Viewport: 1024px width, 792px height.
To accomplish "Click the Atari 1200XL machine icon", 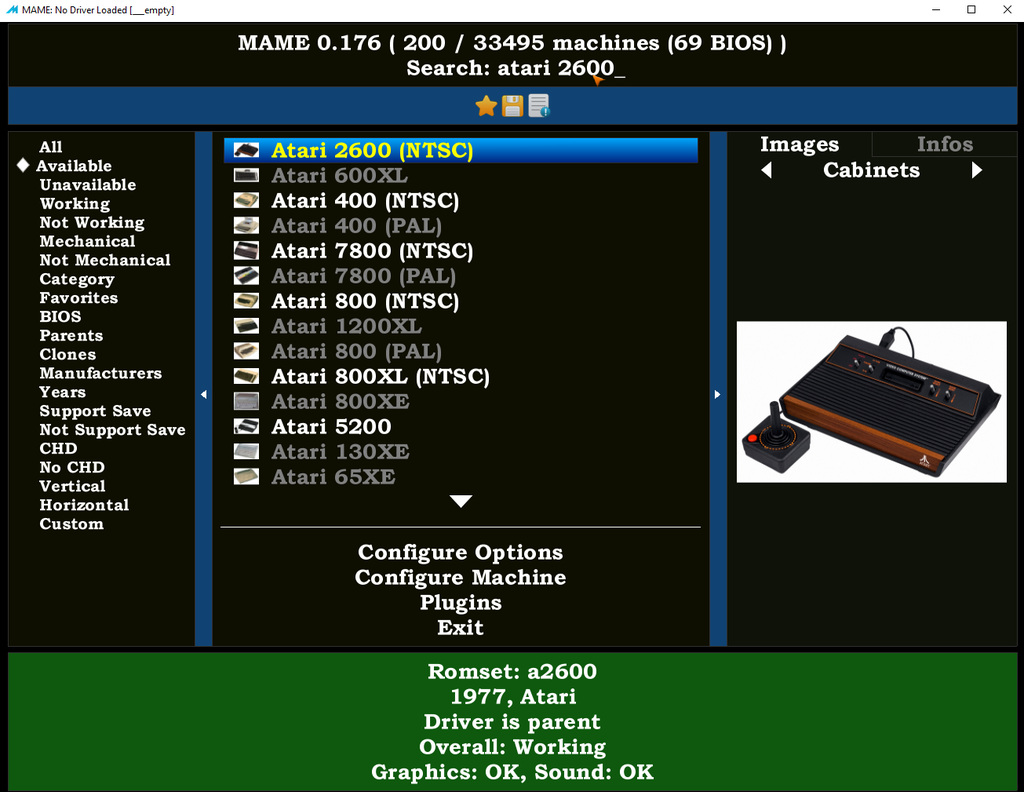I will [246, 326].
